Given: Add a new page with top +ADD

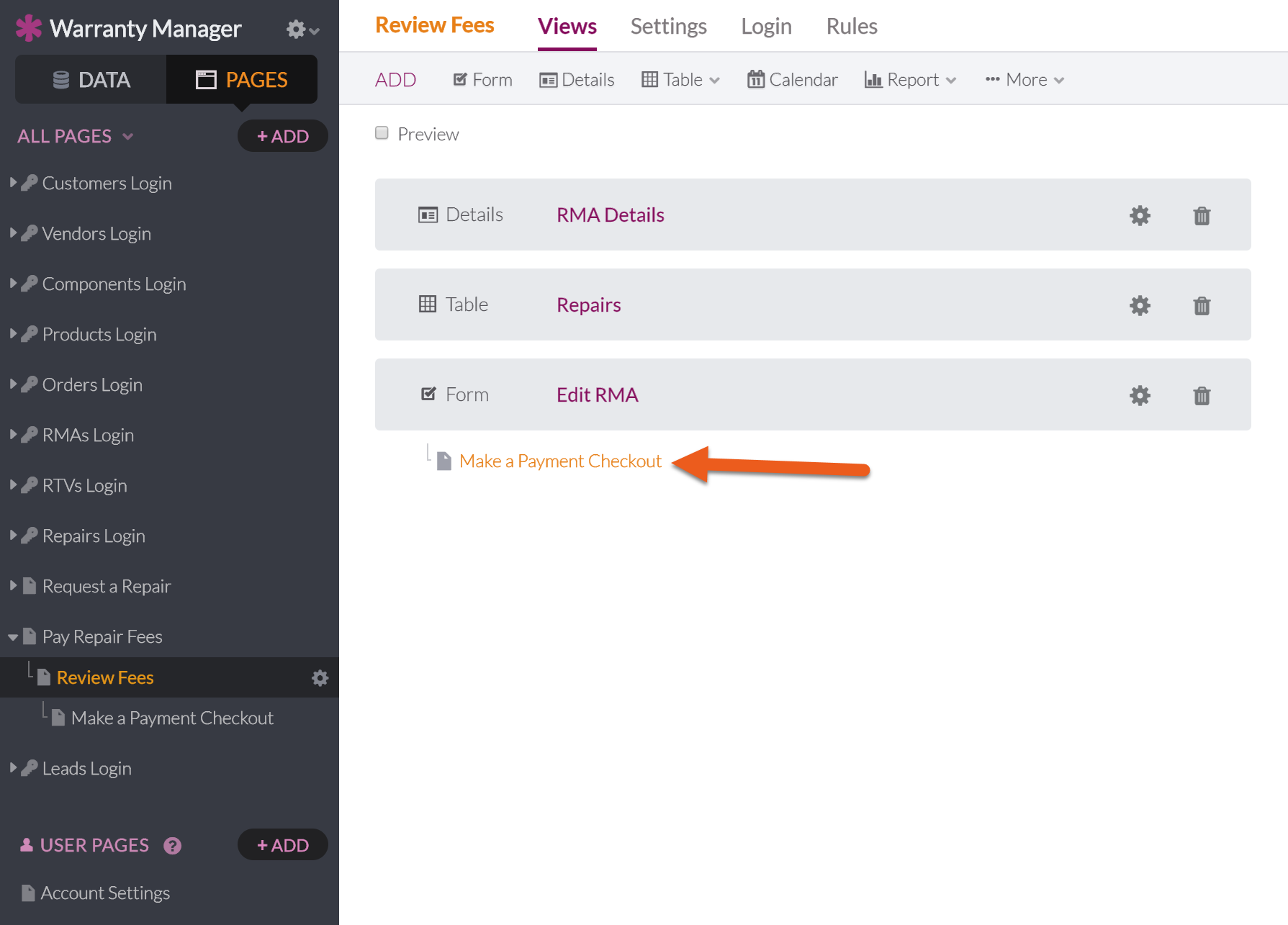Looking at the screenshot, I should (x=283, y=136).
